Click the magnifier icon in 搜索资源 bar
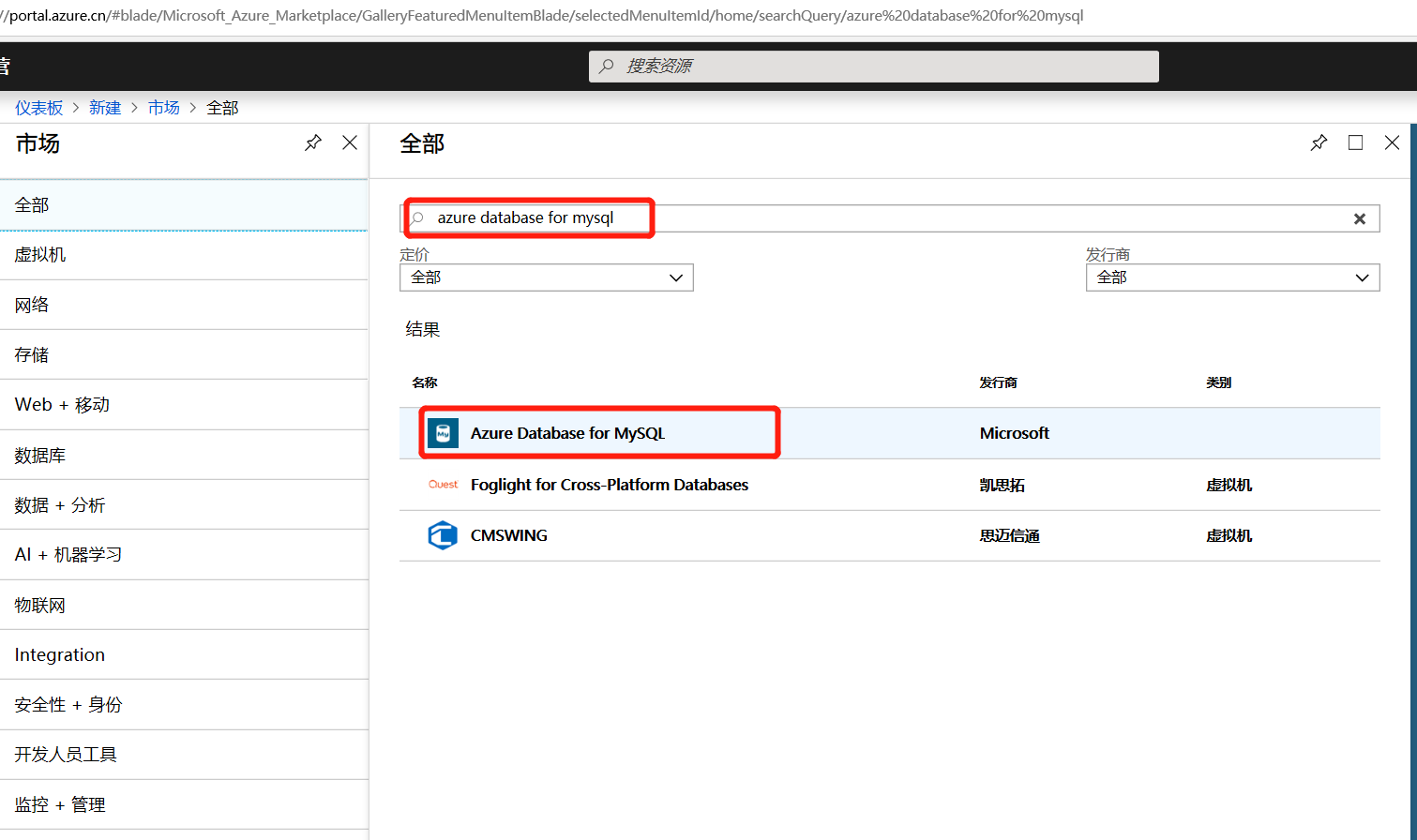Screen dimensions: 1417x840 [x=607, y=66]
